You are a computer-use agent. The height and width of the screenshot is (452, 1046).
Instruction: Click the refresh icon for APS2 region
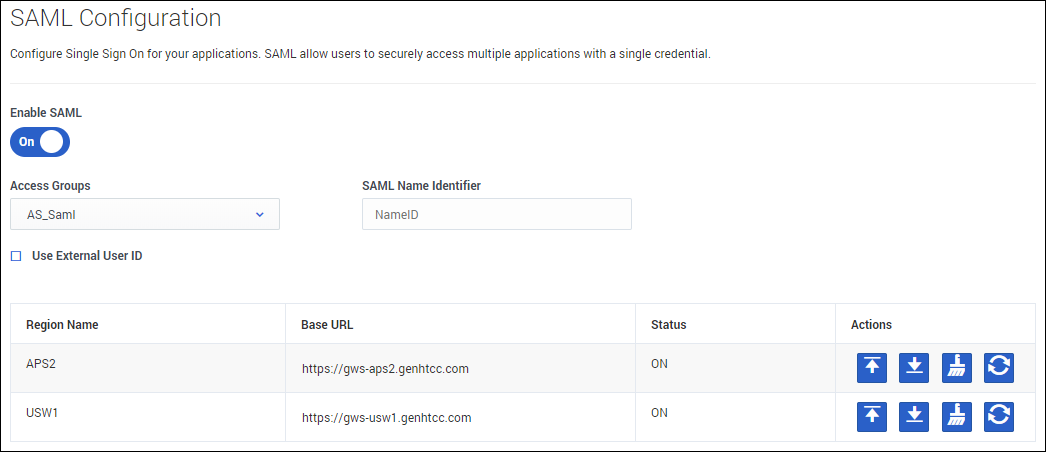pos(999,367)
